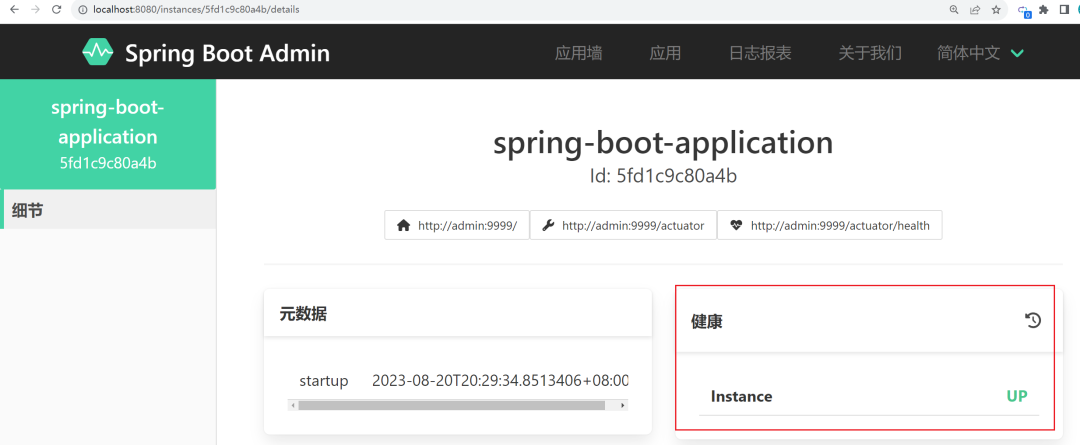Click the browser forward arrow
This screenshot has height=445, width=1080.
(x=36, y=10)
